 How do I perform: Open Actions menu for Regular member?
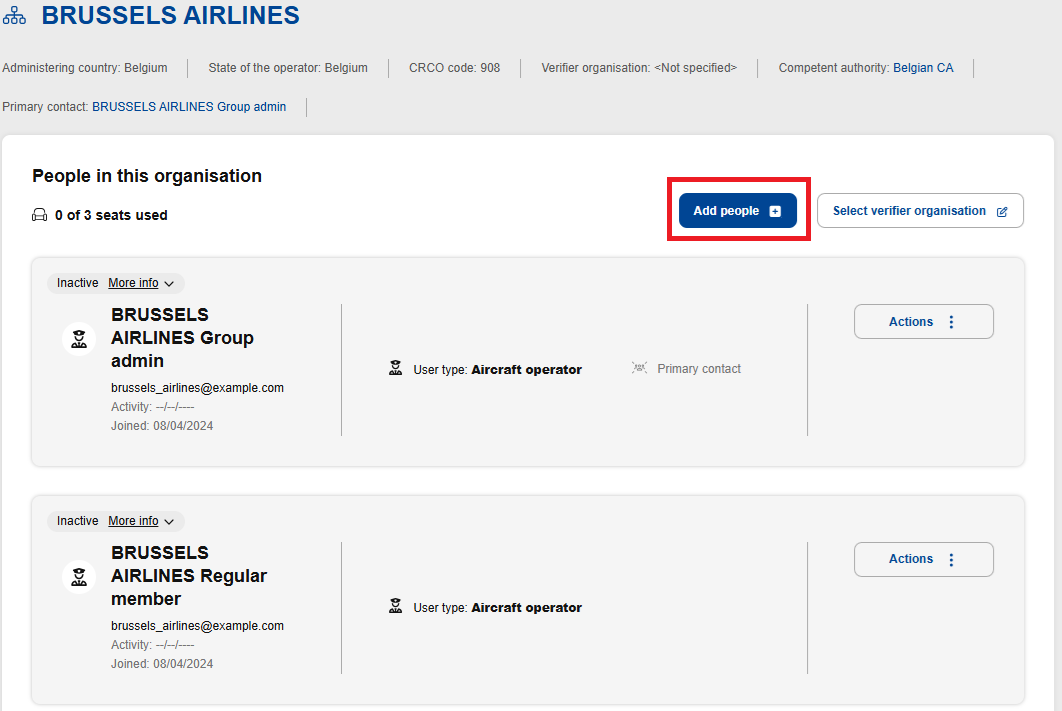923,559
